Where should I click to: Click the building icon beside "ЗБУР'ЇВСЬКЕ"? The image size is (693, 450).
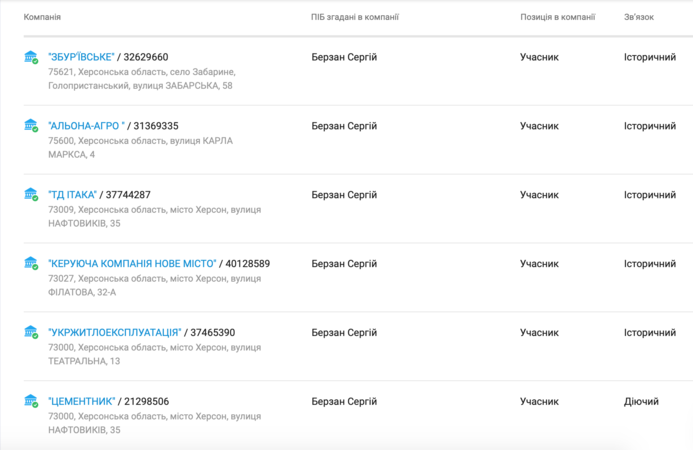pyautogui.click(x=31, y=57)
